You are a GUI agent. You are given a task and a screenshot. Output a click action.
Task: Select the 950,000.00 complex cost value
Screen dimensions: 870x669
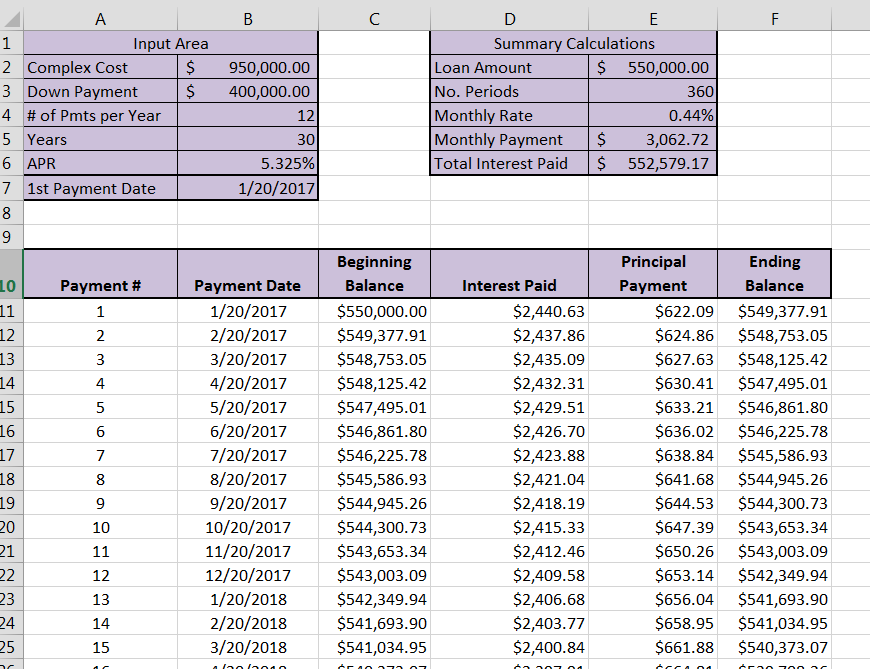[248, 67]
